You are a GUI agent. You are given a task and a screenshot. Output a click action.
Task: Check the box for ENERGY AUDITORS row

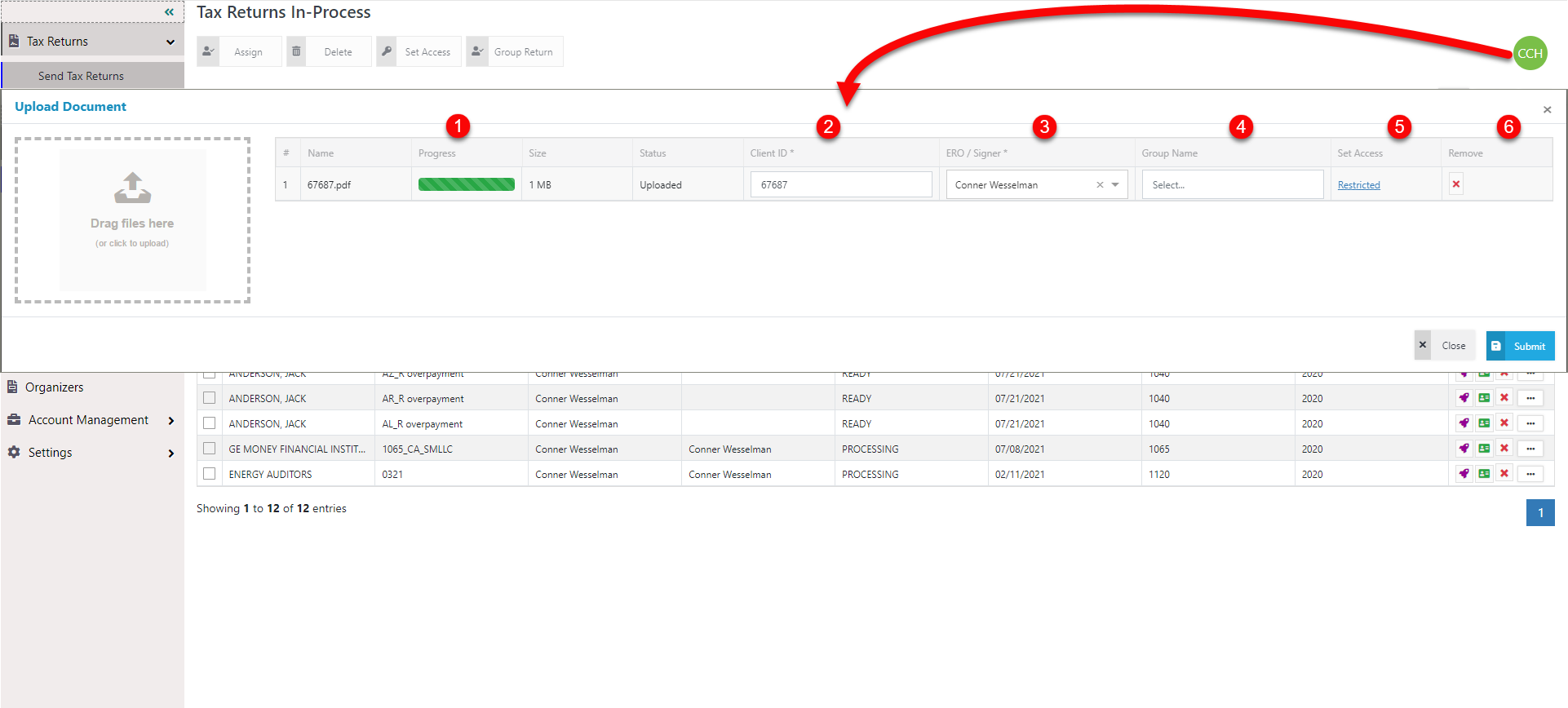pyautogui.click(x=210, y=474)
